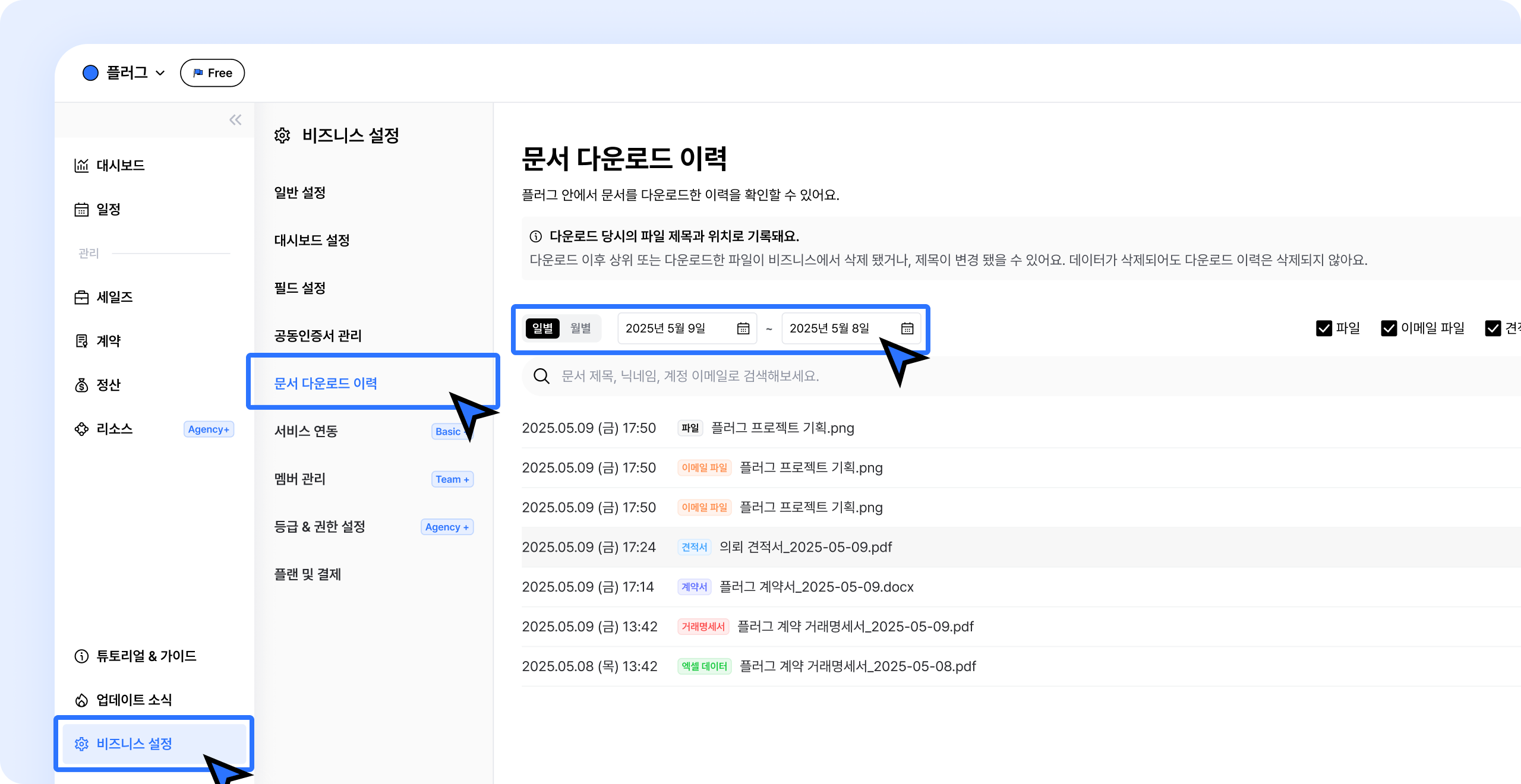Click end date calendar icon
The height and width of the screenshot is (784, 1521).
(907, 328)
